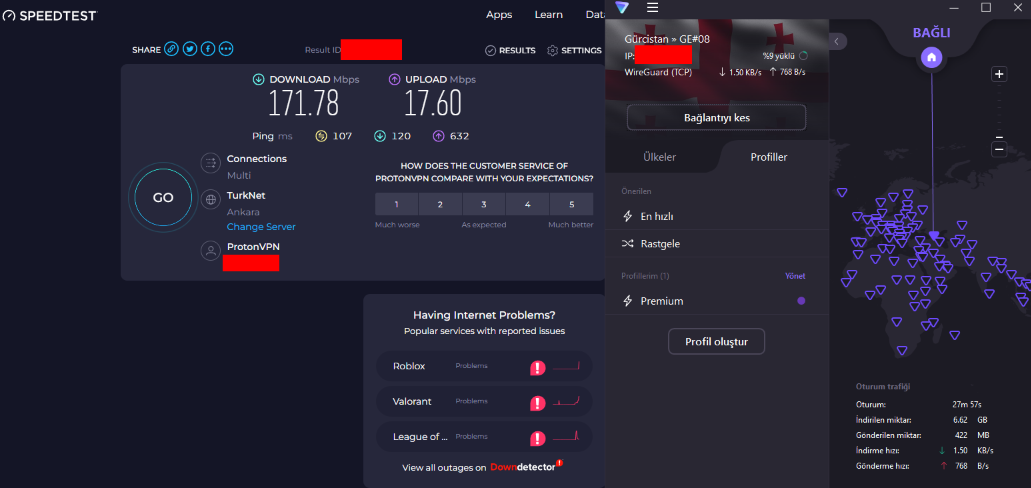Click the upload ping icon showing 632
Screen dimensions: 1031x488
pos(438,136)
